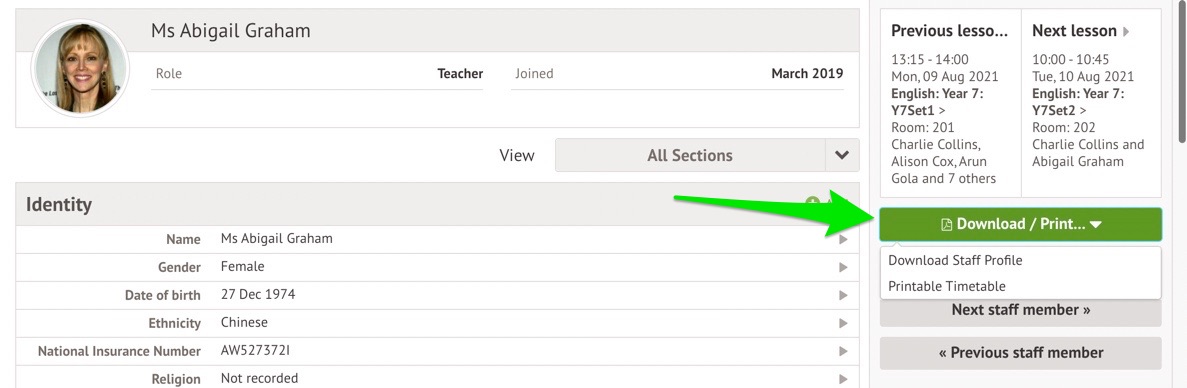Open Abigail Graham's profile photo
This screenshot has width=1187, height=388.
coord(79,68)
